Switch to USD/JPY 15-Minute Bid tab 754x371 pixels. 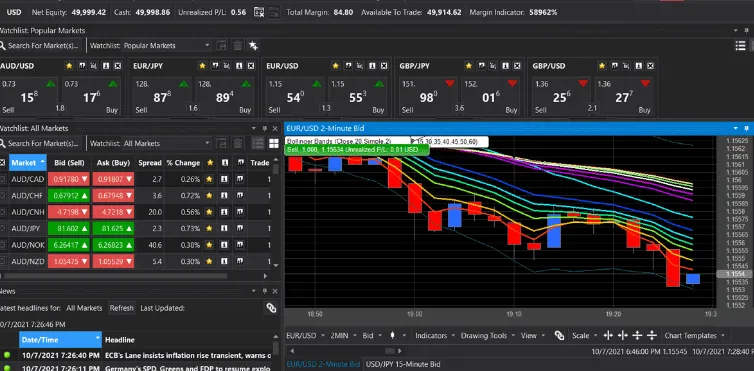pyautogui.click(x=402, y=364)
